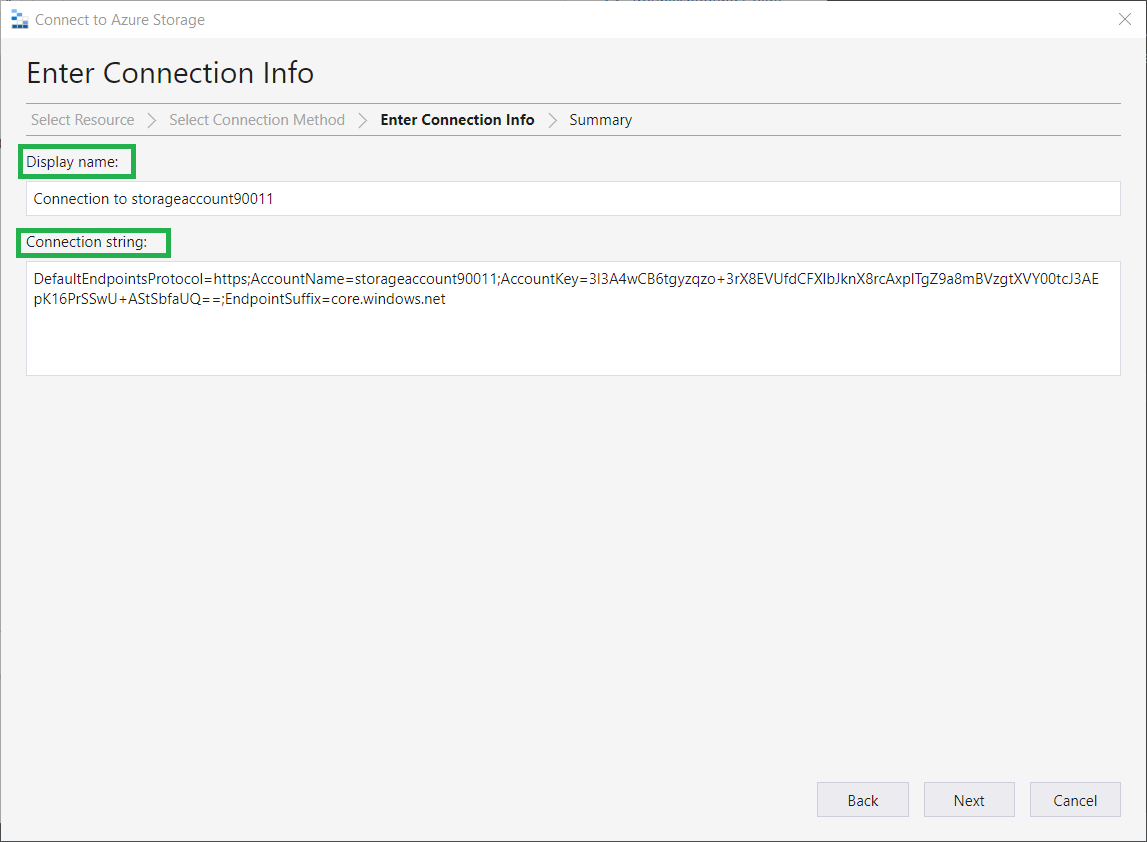This screenshot has height=842, width=1147.
Task: Click the Display name label
Action: [72, 162]
